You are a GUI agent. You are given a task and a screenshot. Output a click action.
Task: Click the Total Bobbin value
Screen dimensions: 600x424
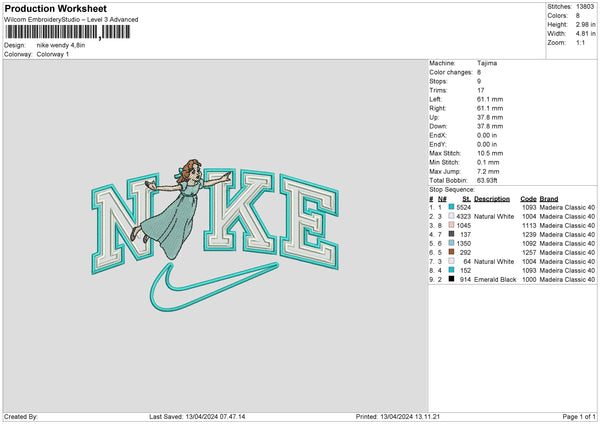(487, 179)
